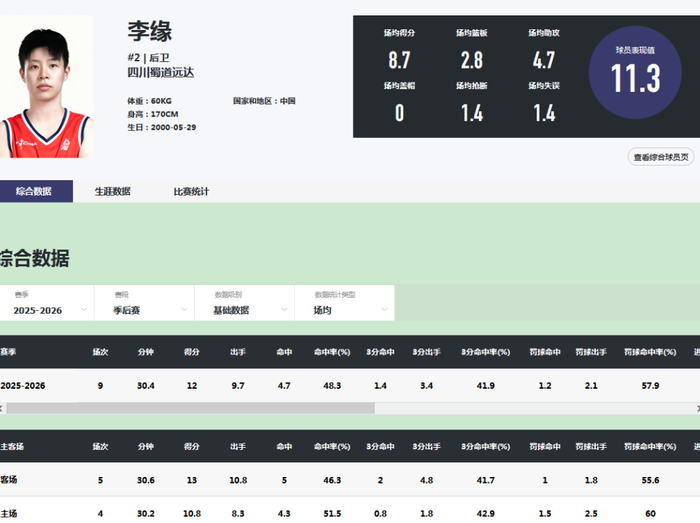This screenshot has height=523, width=700.
Task: Expand the 赛段 季后赛 dropdown
Action: [144, 304]
